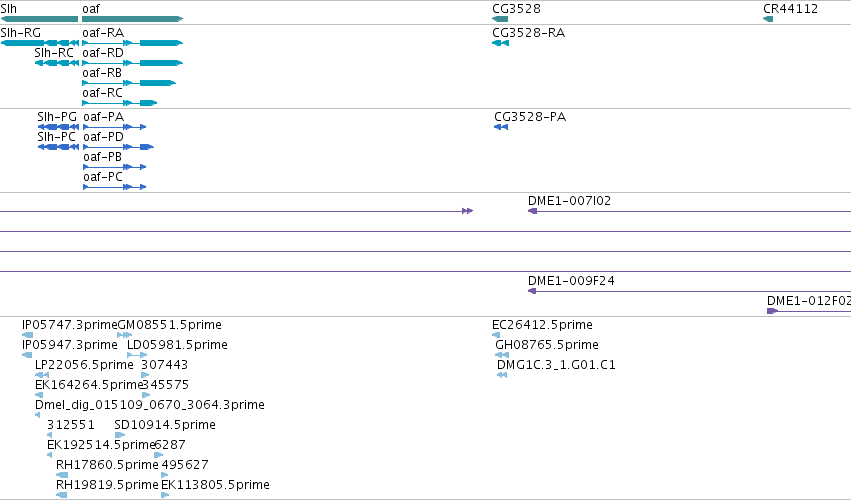
Task: Click the oaf-RC transcript glyph
Action: tap(119, 103)
